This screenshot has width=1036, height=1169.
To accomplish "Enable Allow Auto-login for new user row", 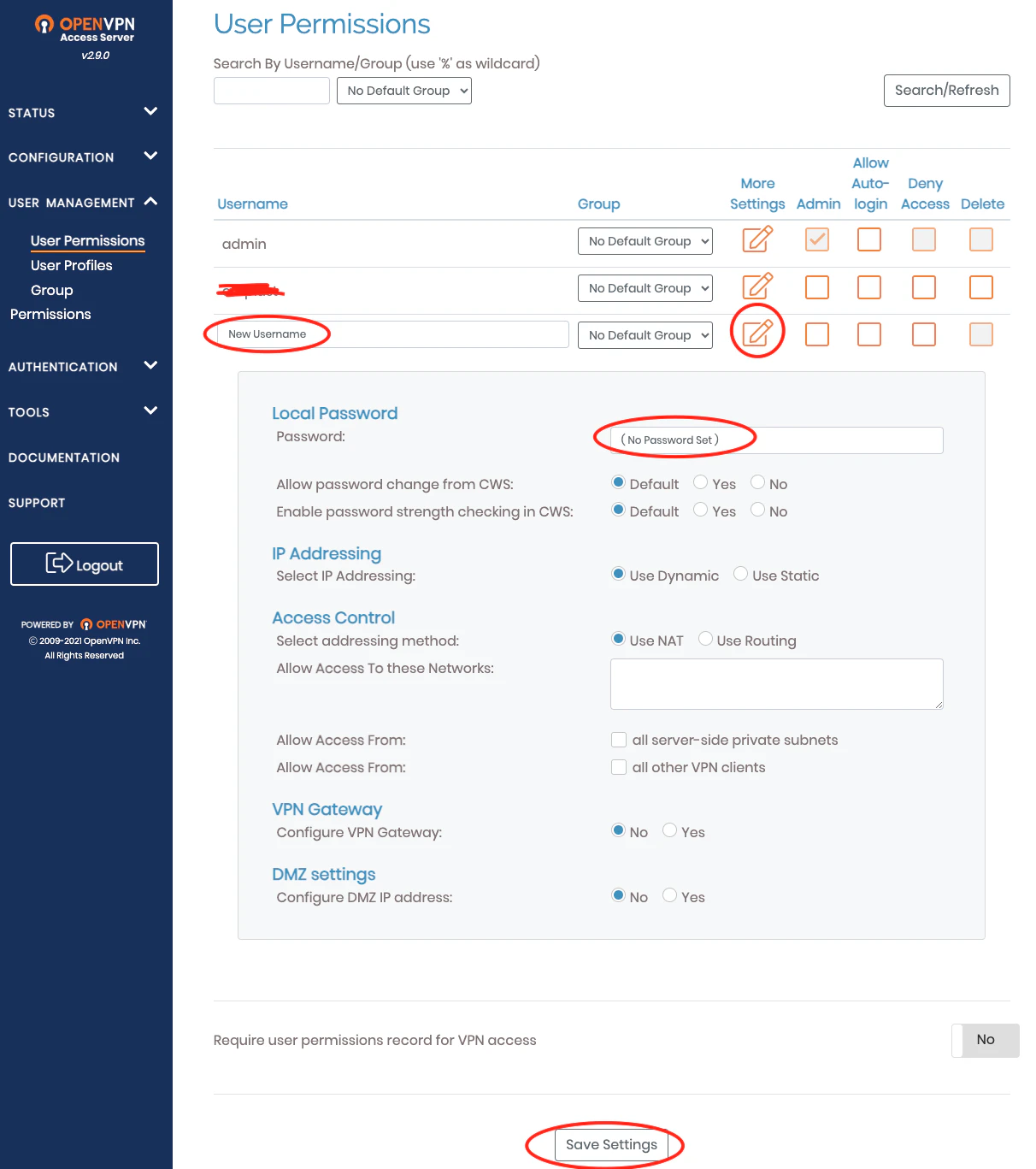I will [869, 334].
